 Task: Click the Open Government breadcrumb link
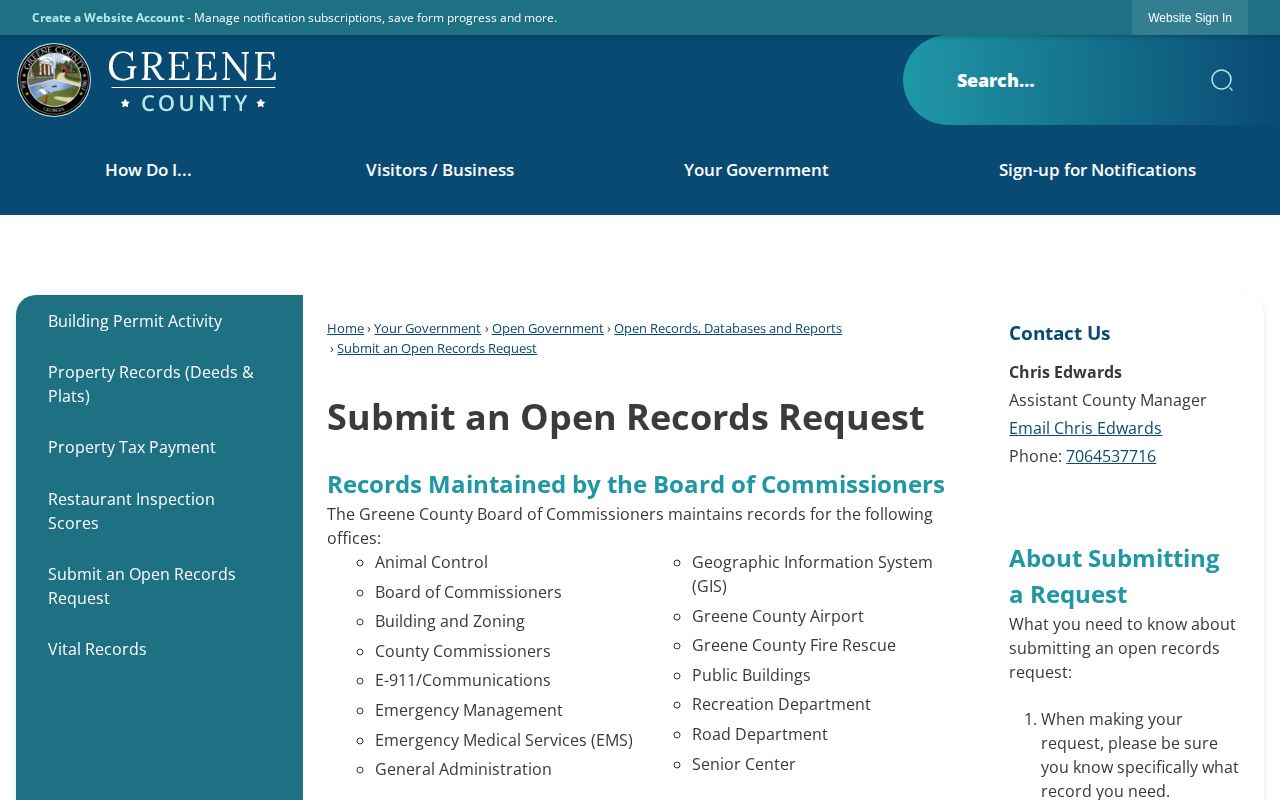548,328
